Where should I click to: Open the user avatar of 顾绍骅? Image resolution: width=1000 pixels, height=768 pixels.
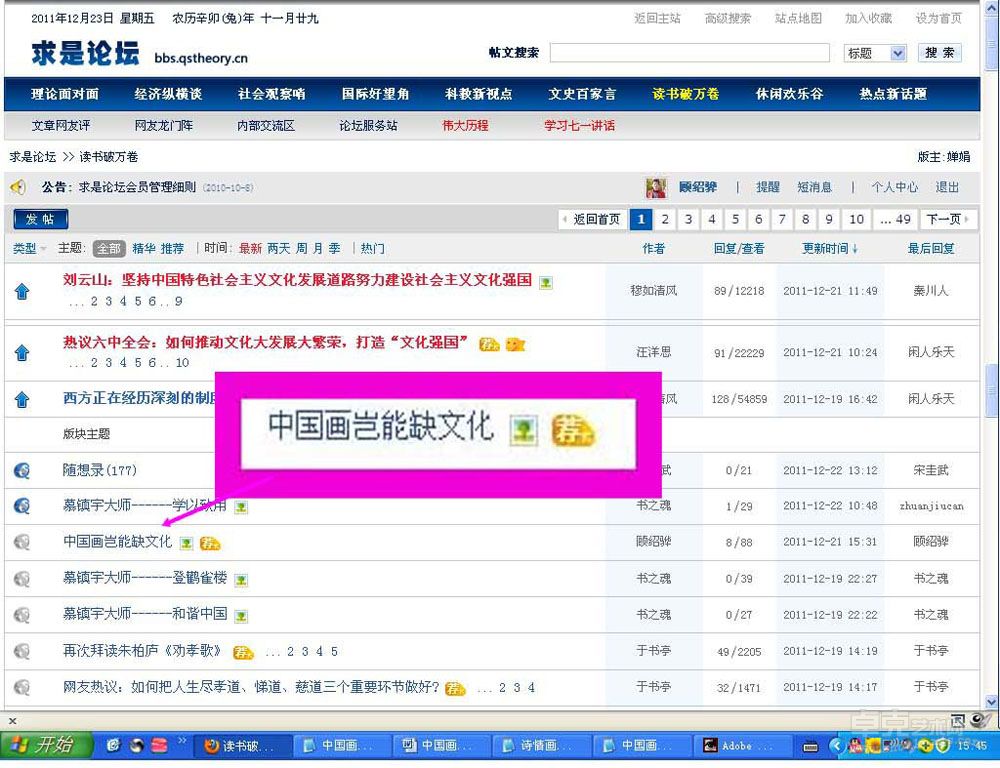(x=656, y=188)
